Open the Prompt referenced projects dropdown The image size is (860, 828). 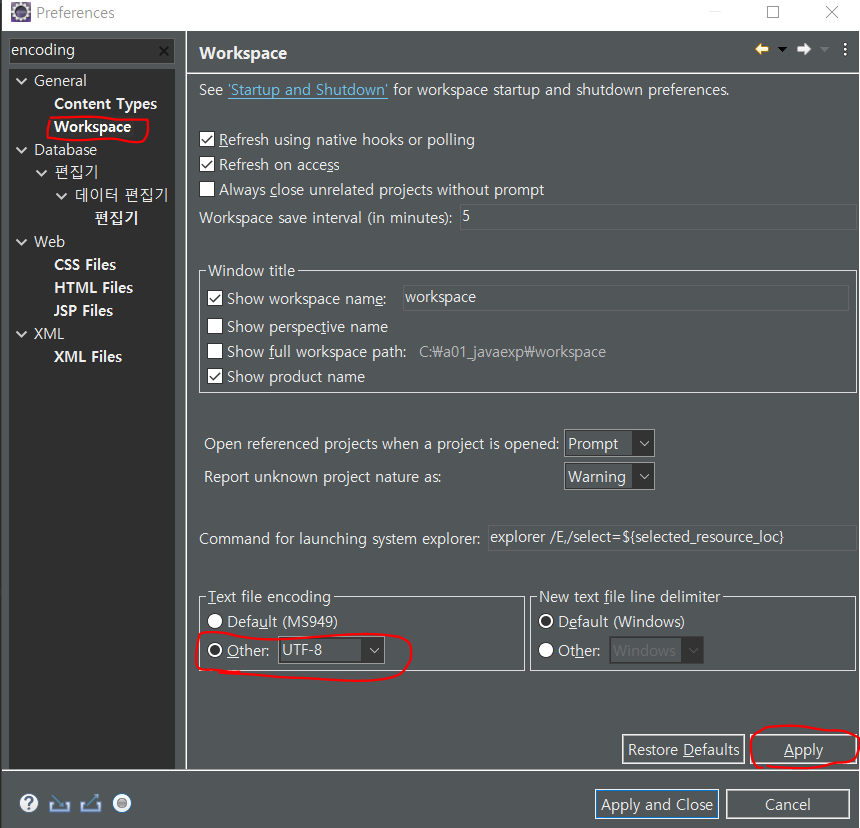pos(609,443)
